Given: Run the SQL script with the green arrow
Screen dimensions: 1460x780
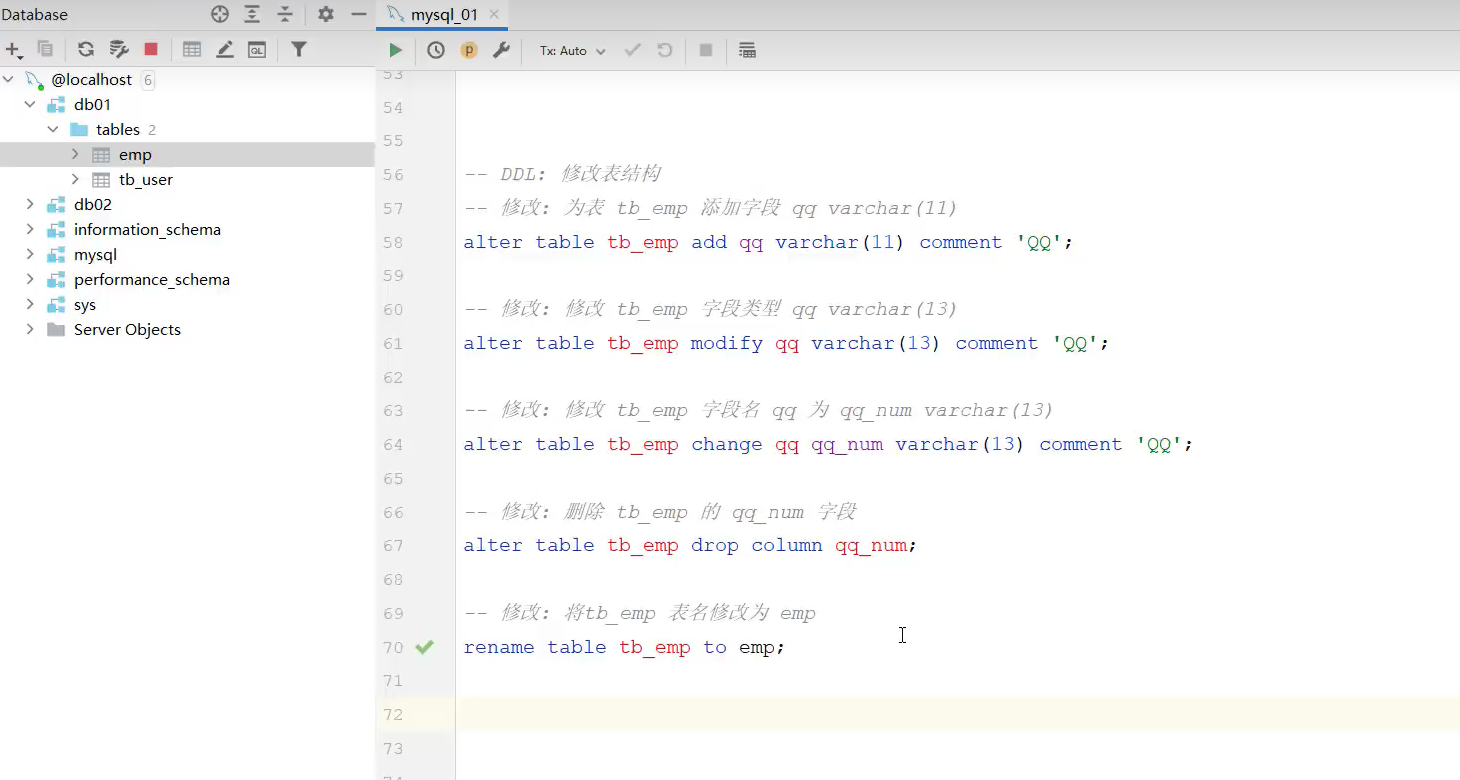Looking at the screenshot, I should 395,49.
